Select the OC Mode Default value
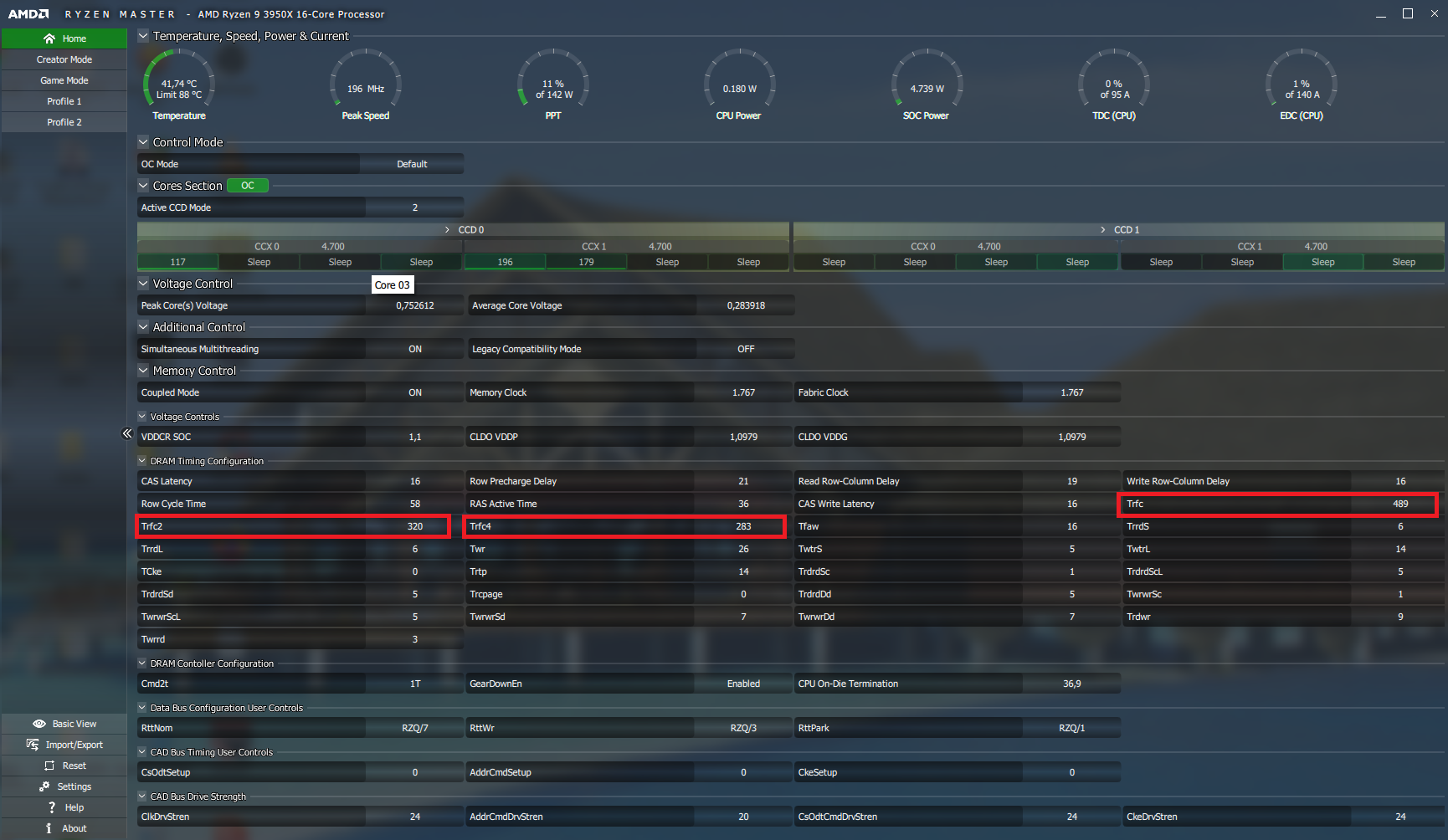Screen dimensions: 1448x840 412,164
